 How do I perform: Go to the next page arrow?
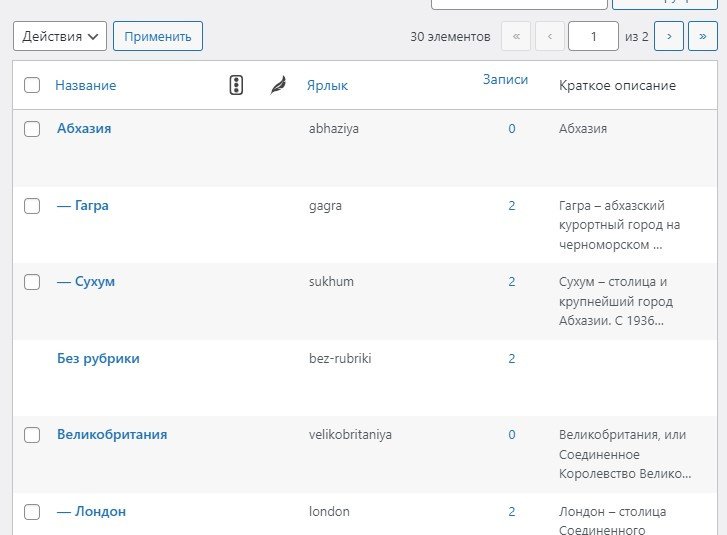[669, 36]
